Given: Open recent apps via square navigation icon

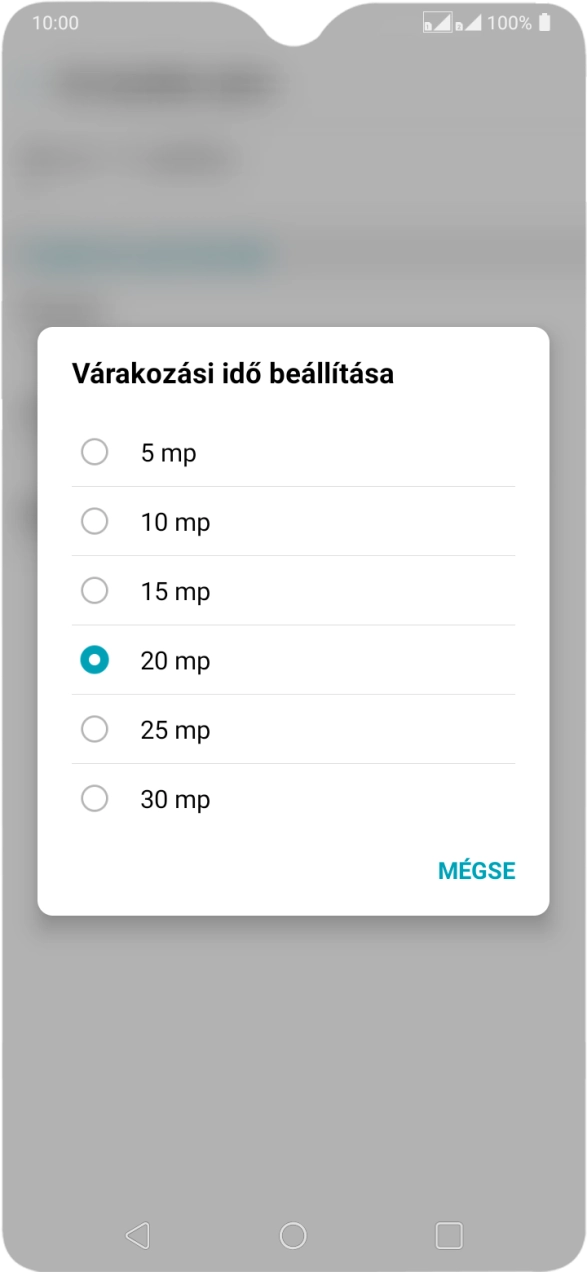Looking at the screenshot, I should (449, 1235).
